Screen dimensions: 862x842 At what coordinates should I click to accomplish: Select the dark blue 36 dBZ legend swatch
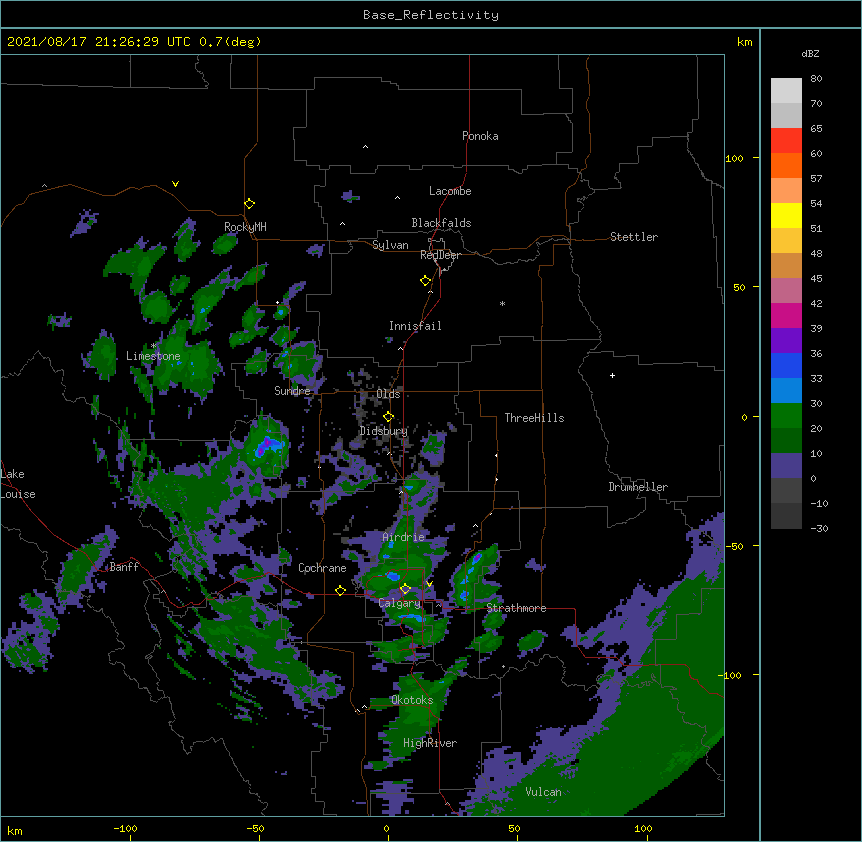coord(786,365)
